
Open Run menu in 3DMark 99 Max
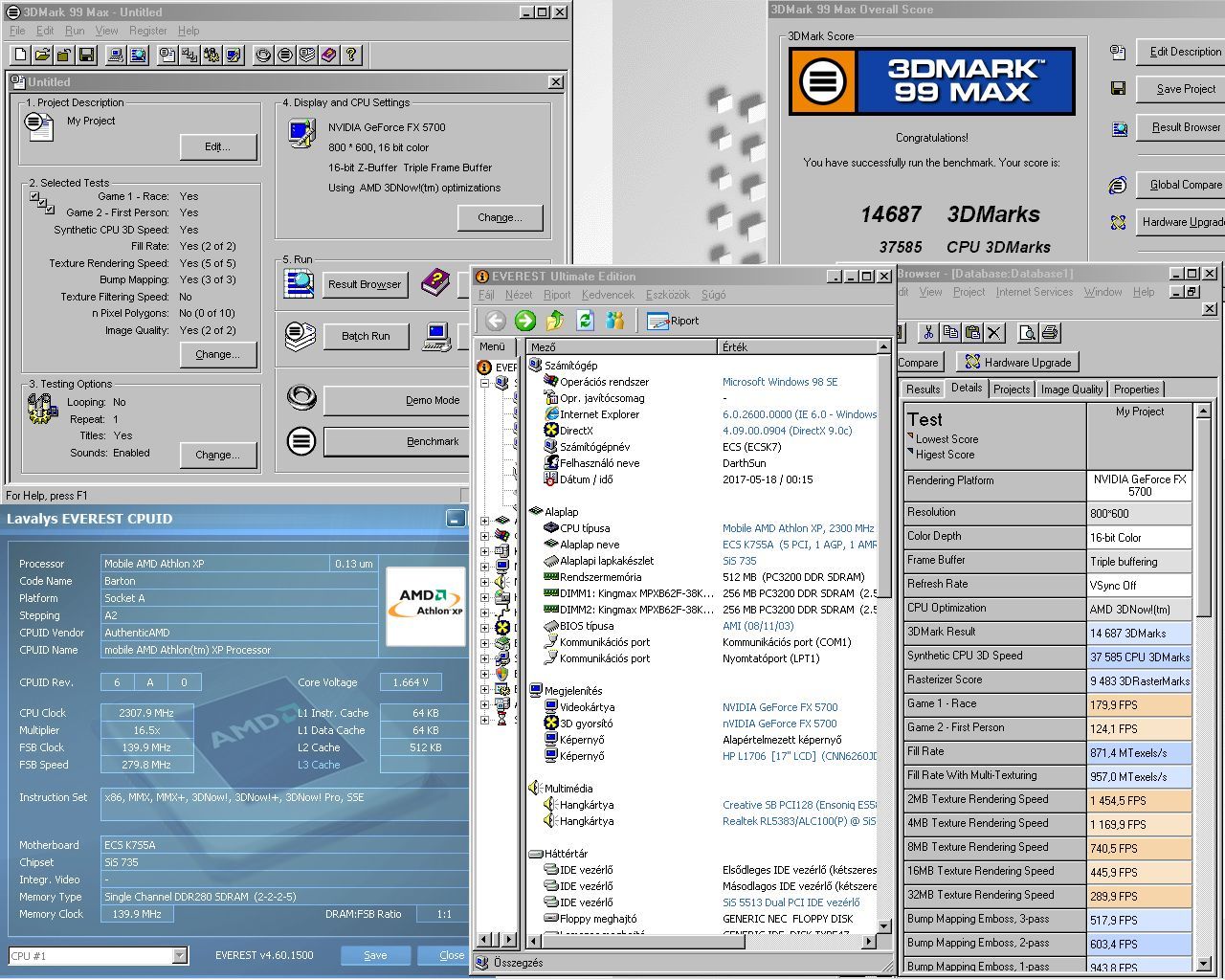pos(75,31)
